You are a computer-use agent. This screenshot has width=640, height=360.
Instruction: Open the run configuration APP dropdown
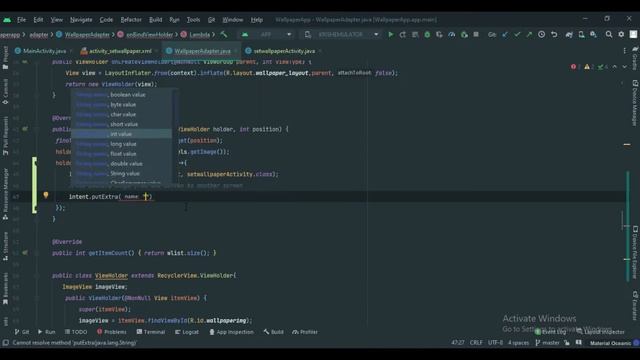[x=266, y=35]
